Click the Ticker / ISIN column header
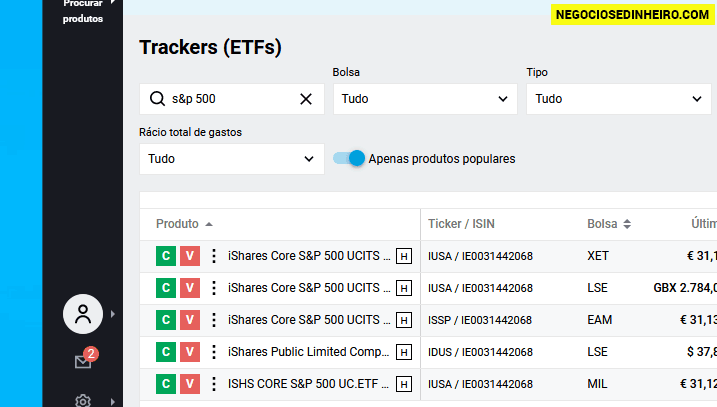The width and height of the screenshot is (717, 407). 461,224
